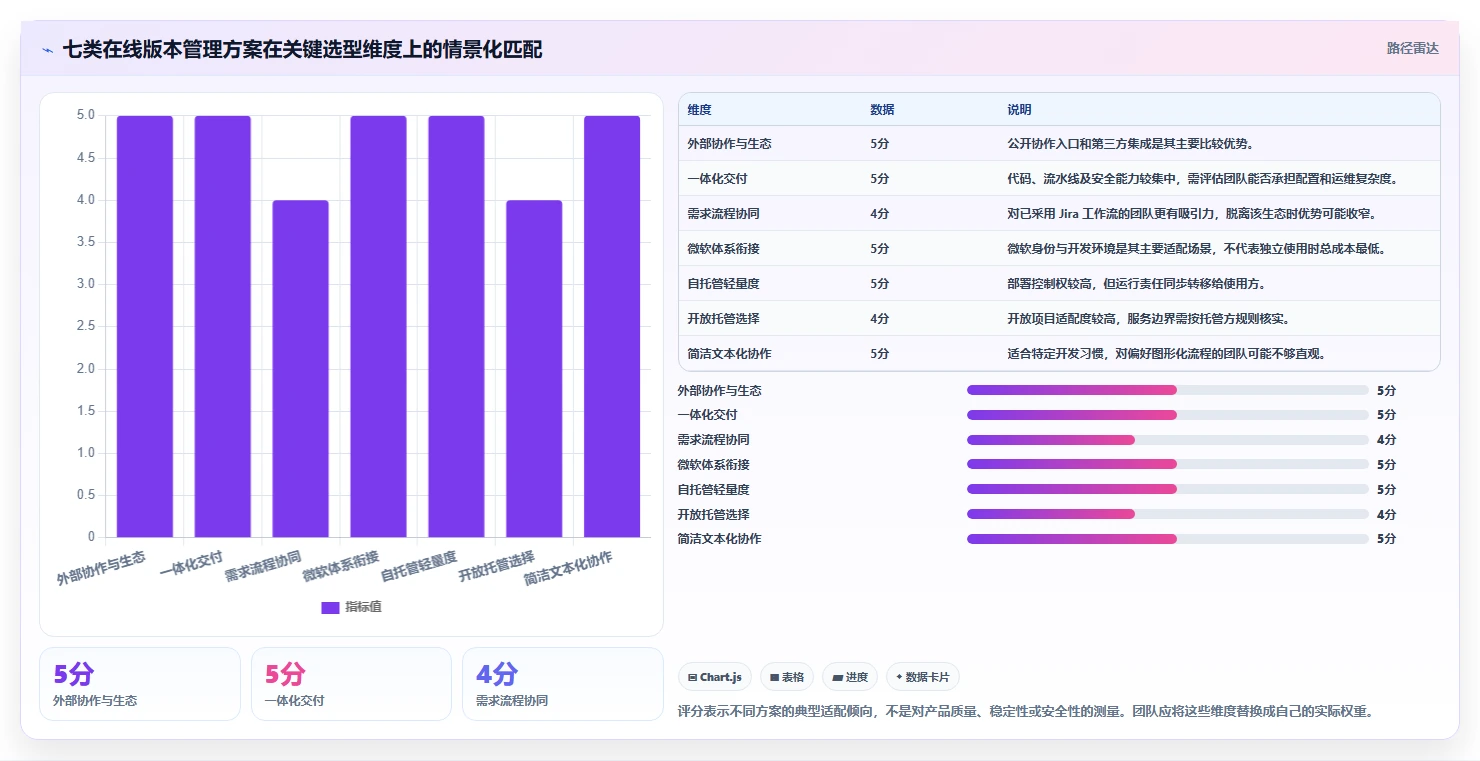Viewport: 1480px width, 761px height.
Task: Click description 部署控制权较高 in the table
Action: [x=1137, y=284]
